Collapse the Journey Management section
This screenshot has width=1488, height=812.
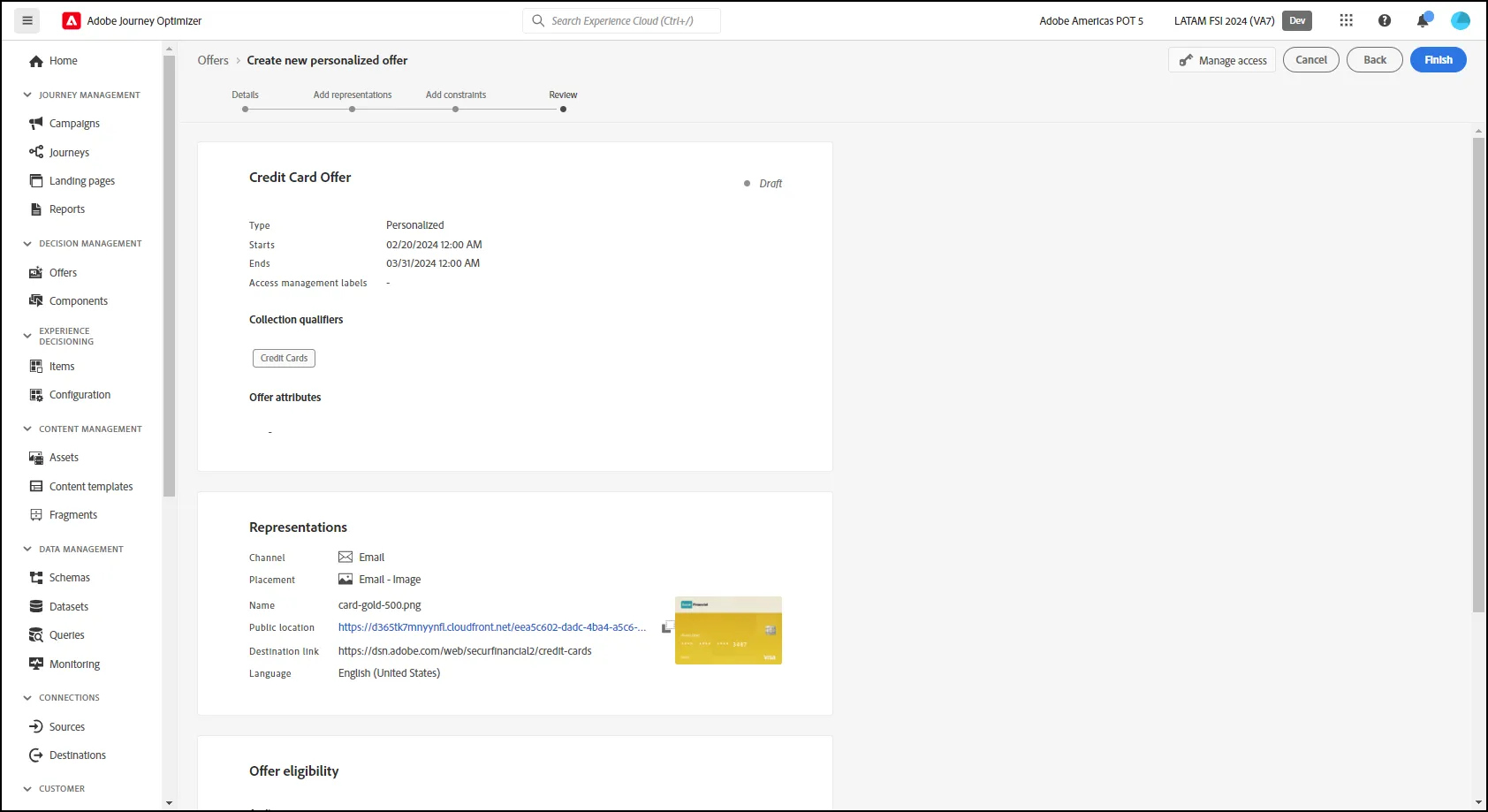[x=27, y=95]
